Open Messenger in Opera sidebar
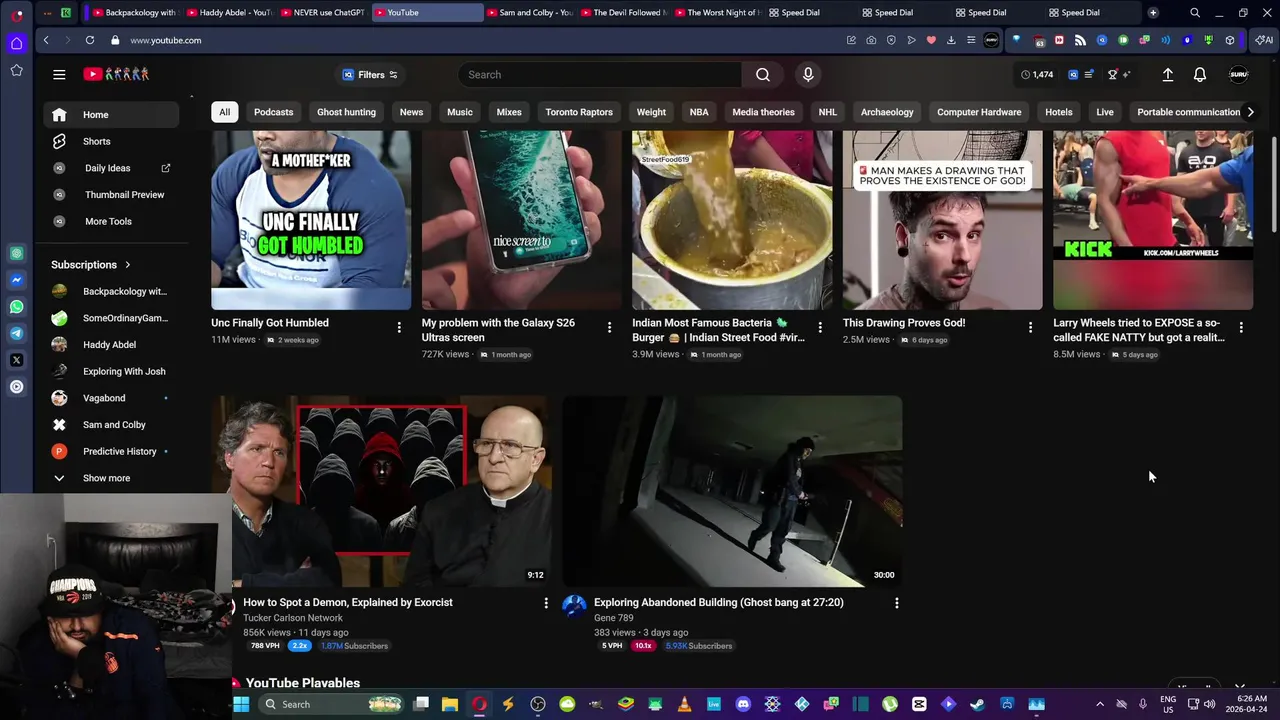Screen dimensions: 1280x720 click(17, 280)
